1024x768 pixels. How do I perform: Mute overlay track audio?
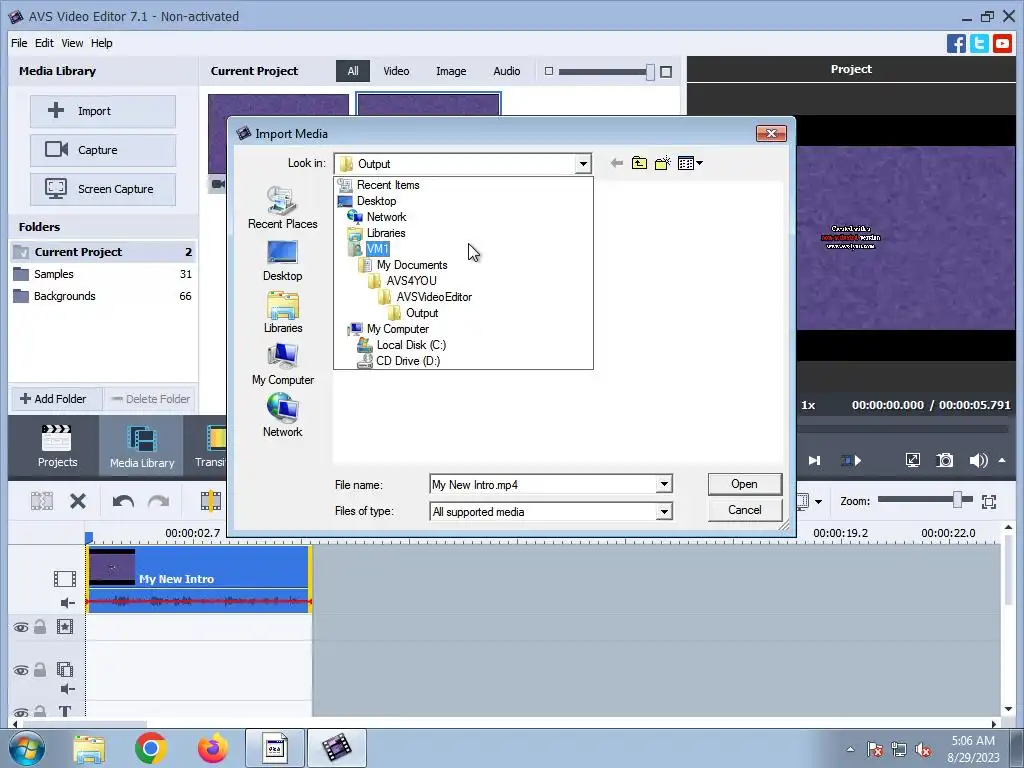[x=67, y=689]
